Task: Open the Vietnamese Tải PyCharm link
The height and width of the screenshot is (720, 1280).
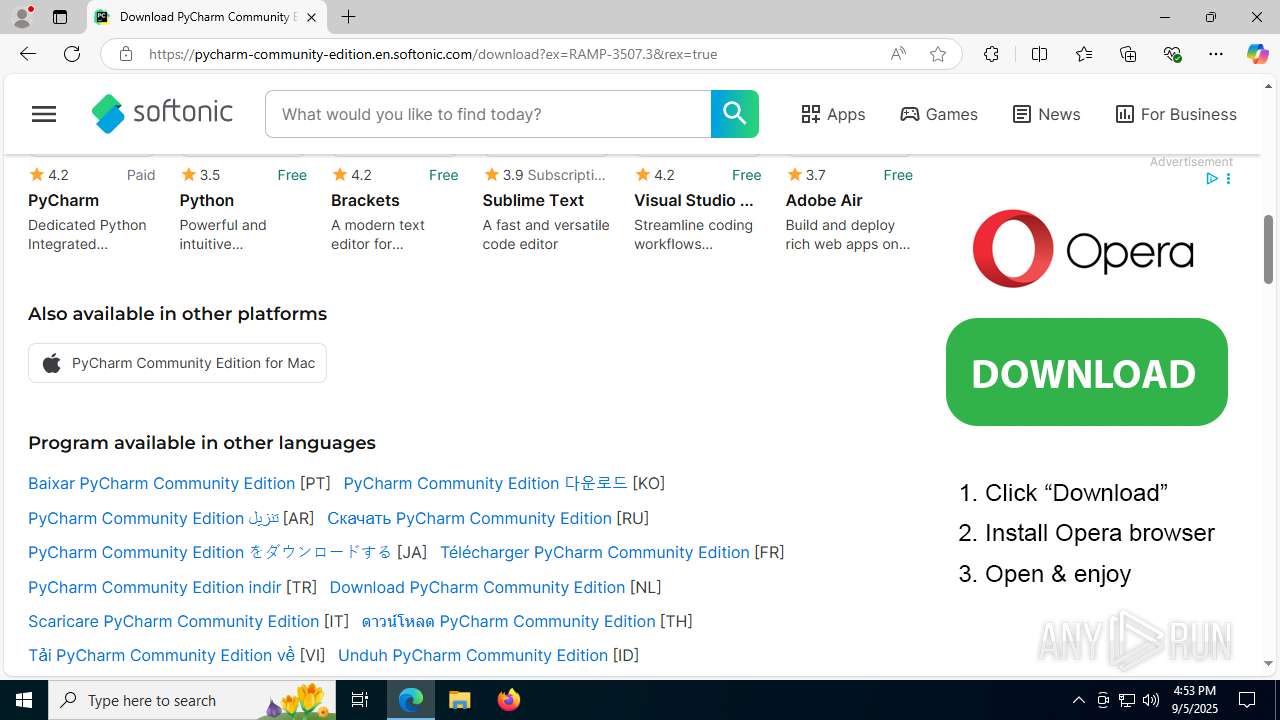Action: pos(161,655)
